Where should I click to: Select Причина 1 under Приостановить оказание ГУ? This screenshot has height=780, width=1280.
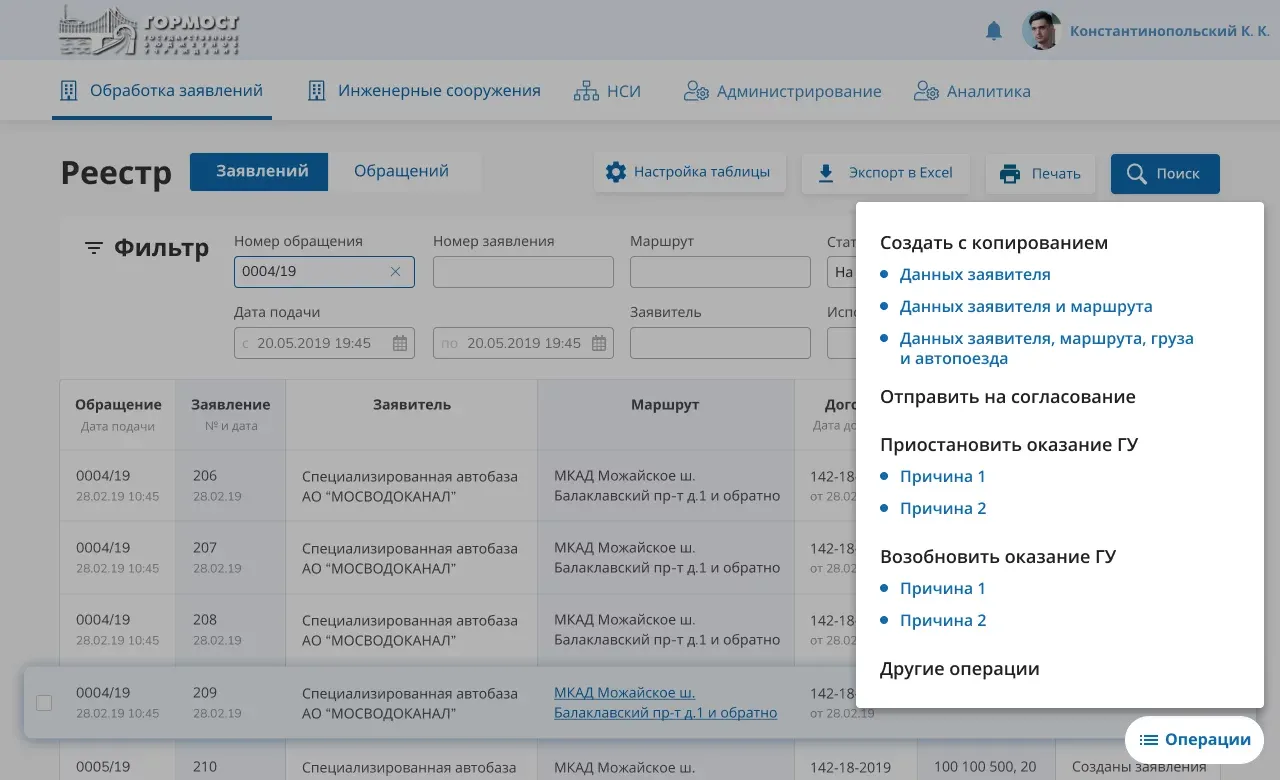point(943,476)
